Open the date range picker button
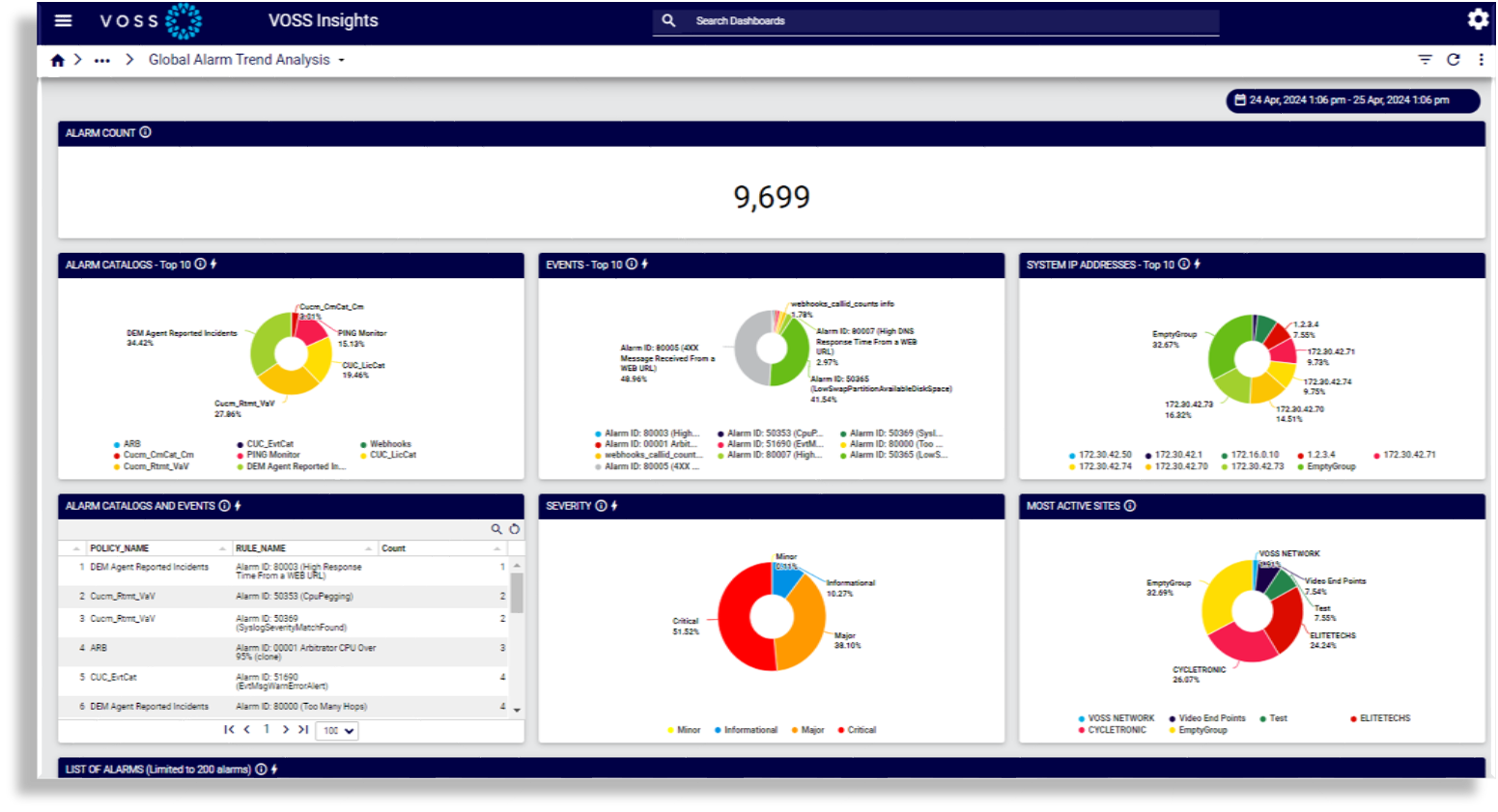The width and height of the screenshot is (1498, 812). [1352, 100]
